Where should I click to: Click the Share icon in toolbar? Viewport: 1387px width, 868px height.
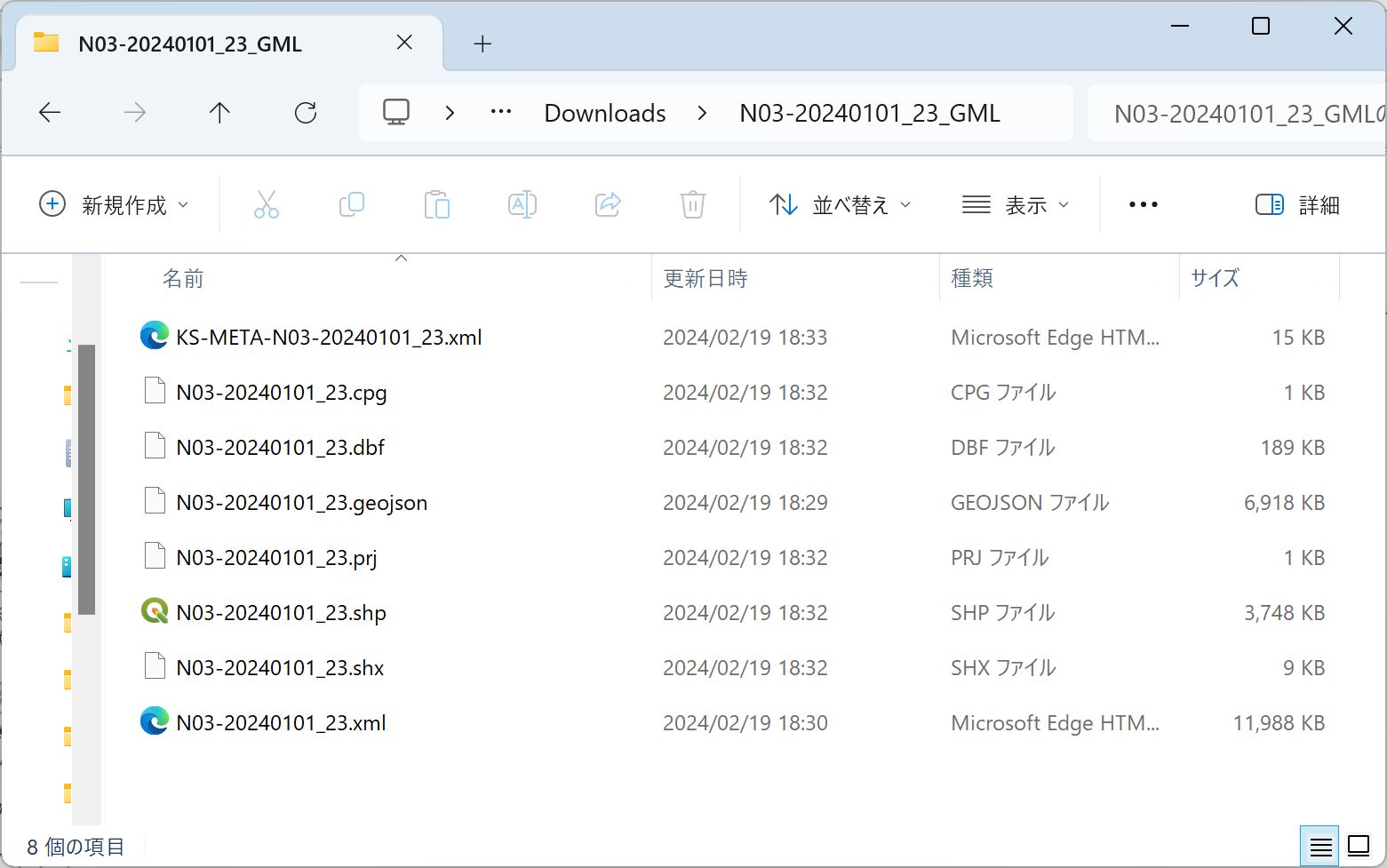click(x=608, y=205)
